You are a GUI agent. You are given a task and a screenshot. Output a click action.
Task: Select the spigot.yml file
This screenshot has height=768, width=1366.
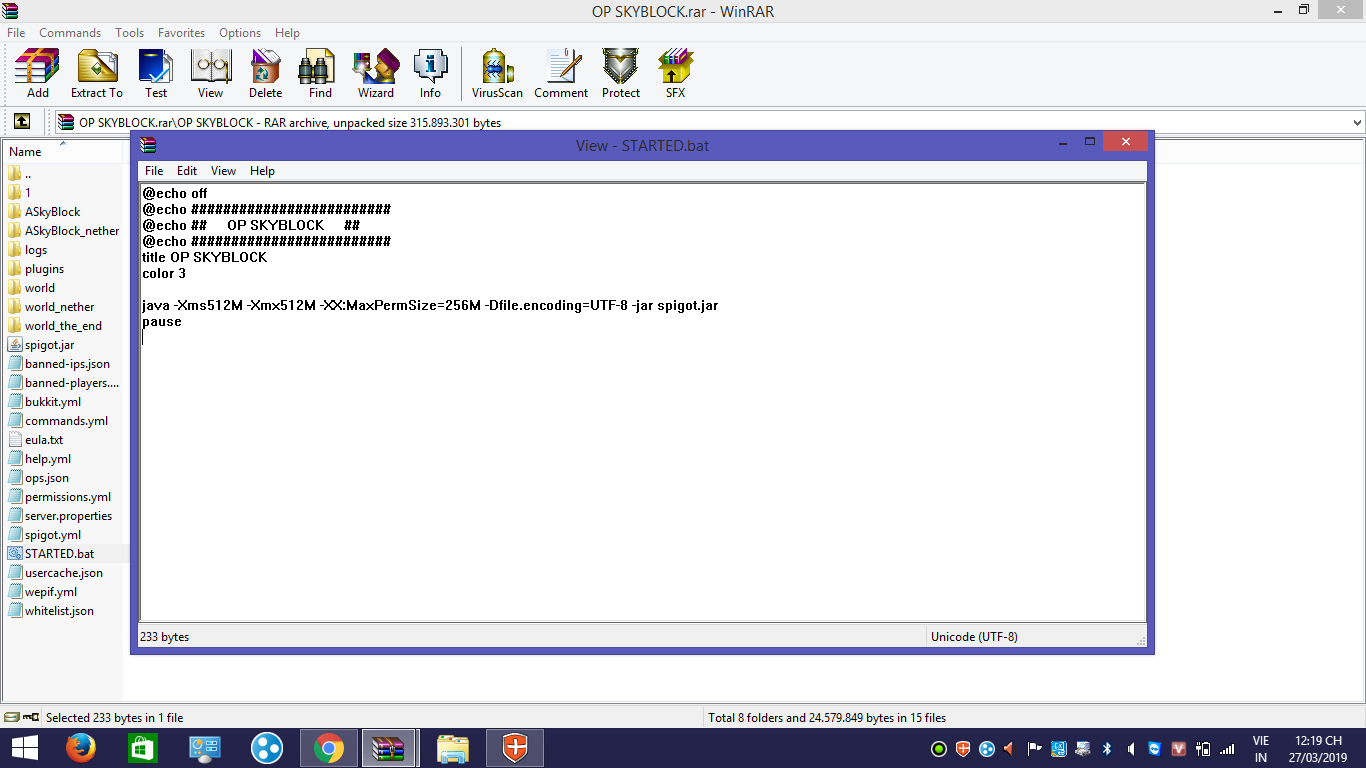tap(45, 535)
